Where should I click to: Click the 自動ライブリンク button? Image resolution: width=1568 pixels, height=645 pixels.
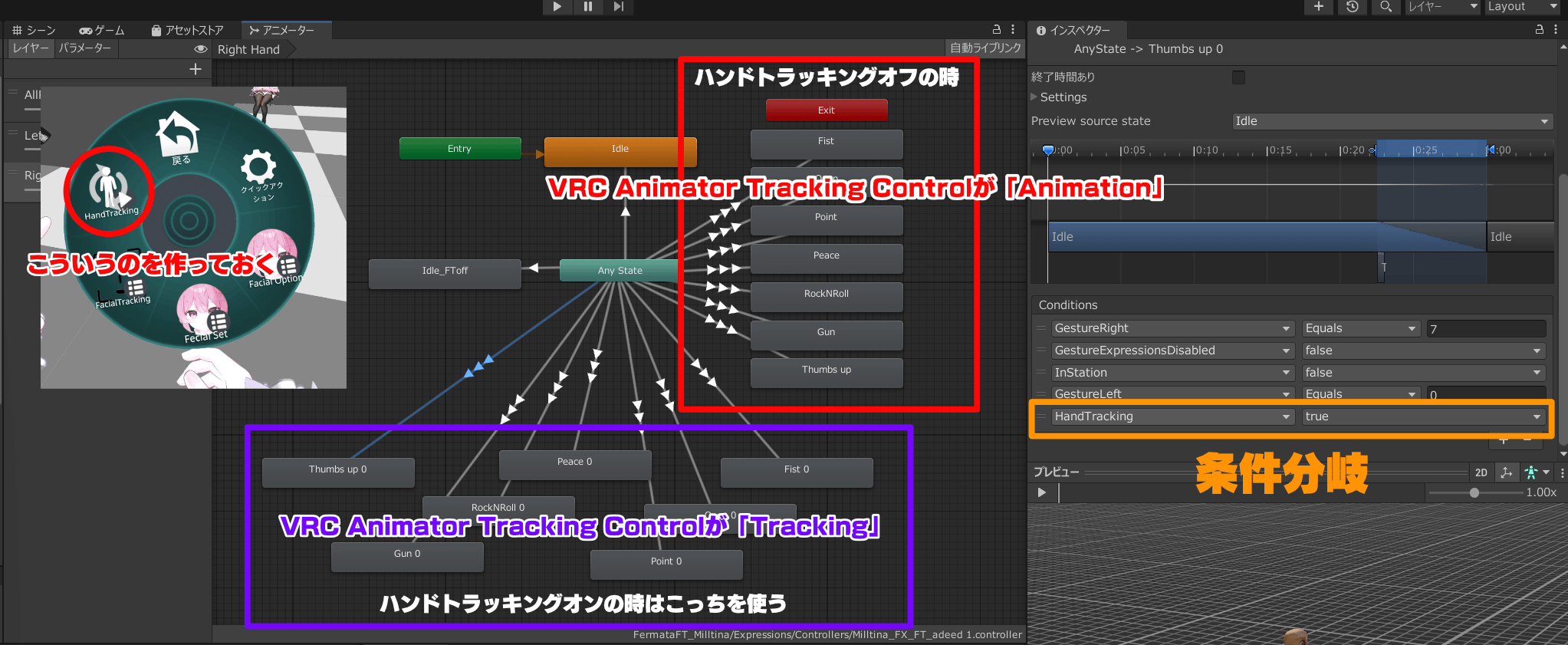point(985,48)
